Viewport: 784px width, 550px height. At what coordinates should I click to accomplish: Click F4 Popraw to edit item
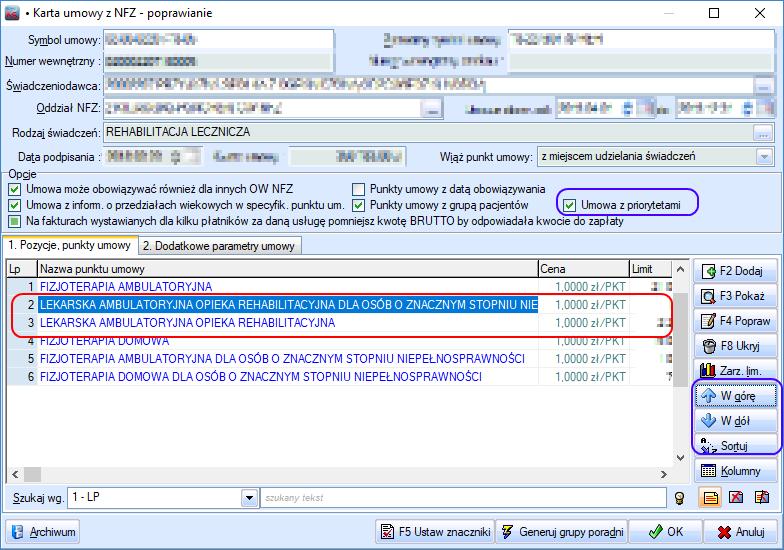(x=734, y=321)
